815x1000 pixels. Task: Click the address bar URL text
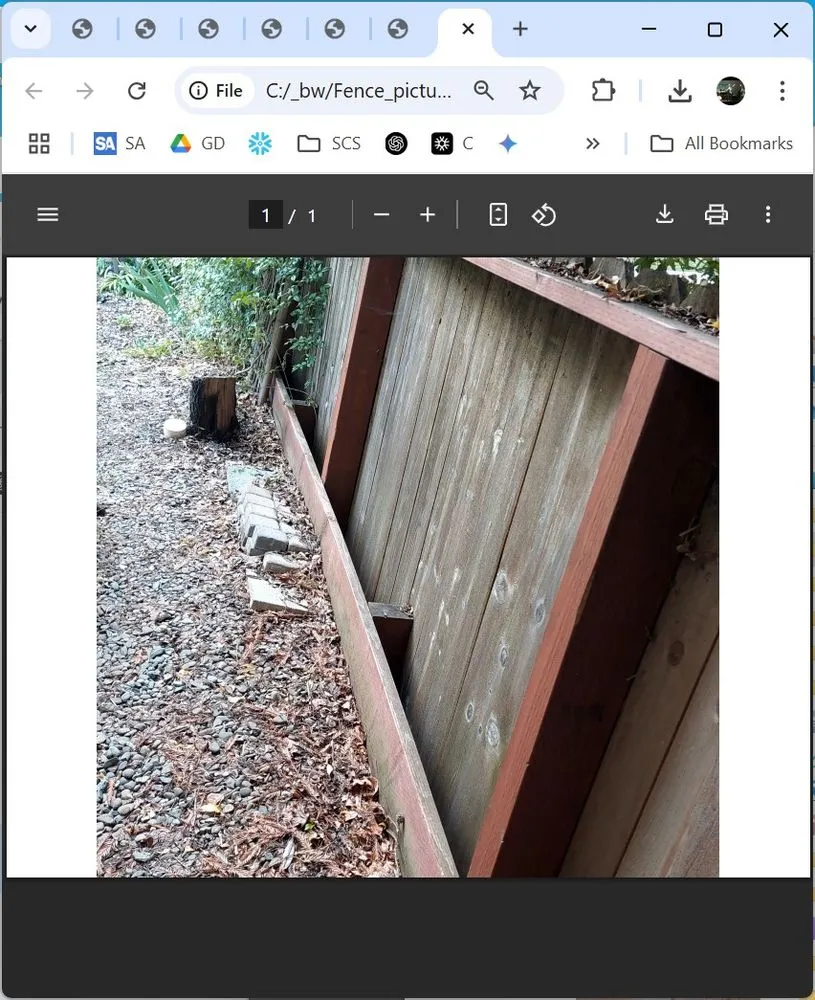point(358,91)
